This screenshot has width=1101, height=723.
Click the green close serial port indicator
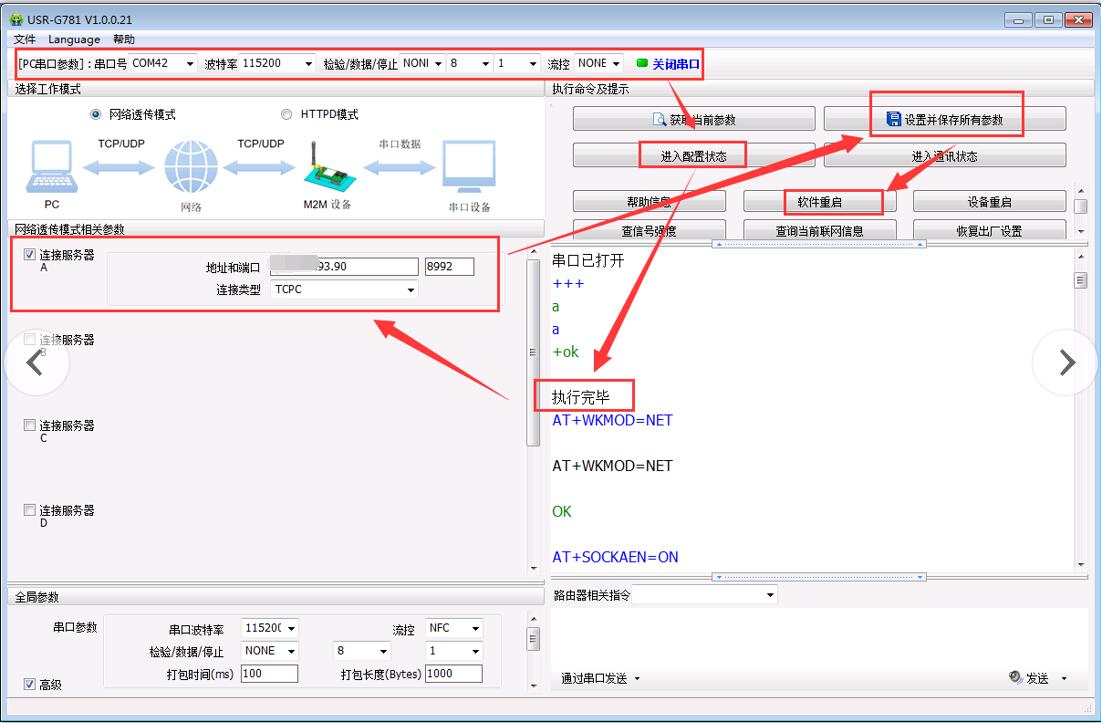642,63
